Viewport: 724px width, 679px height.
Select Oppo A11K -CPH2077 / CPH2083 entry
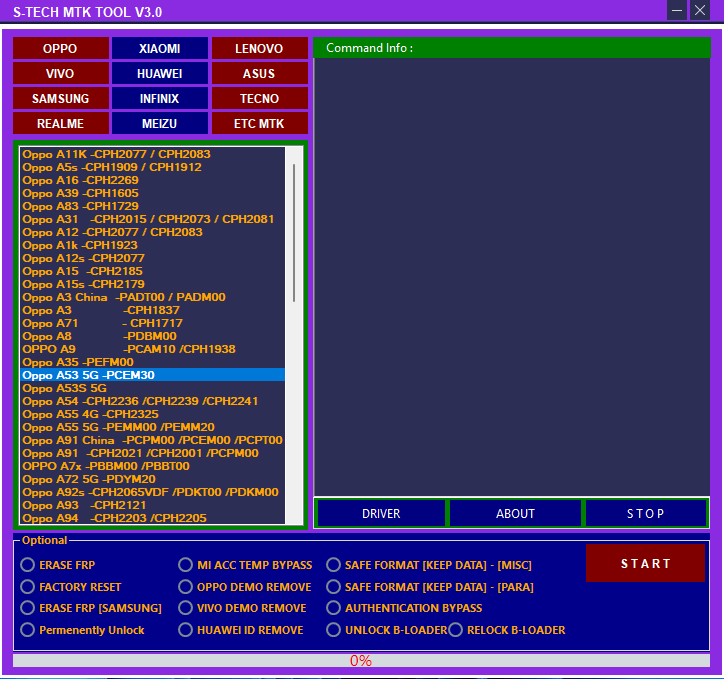coord(152,154)
